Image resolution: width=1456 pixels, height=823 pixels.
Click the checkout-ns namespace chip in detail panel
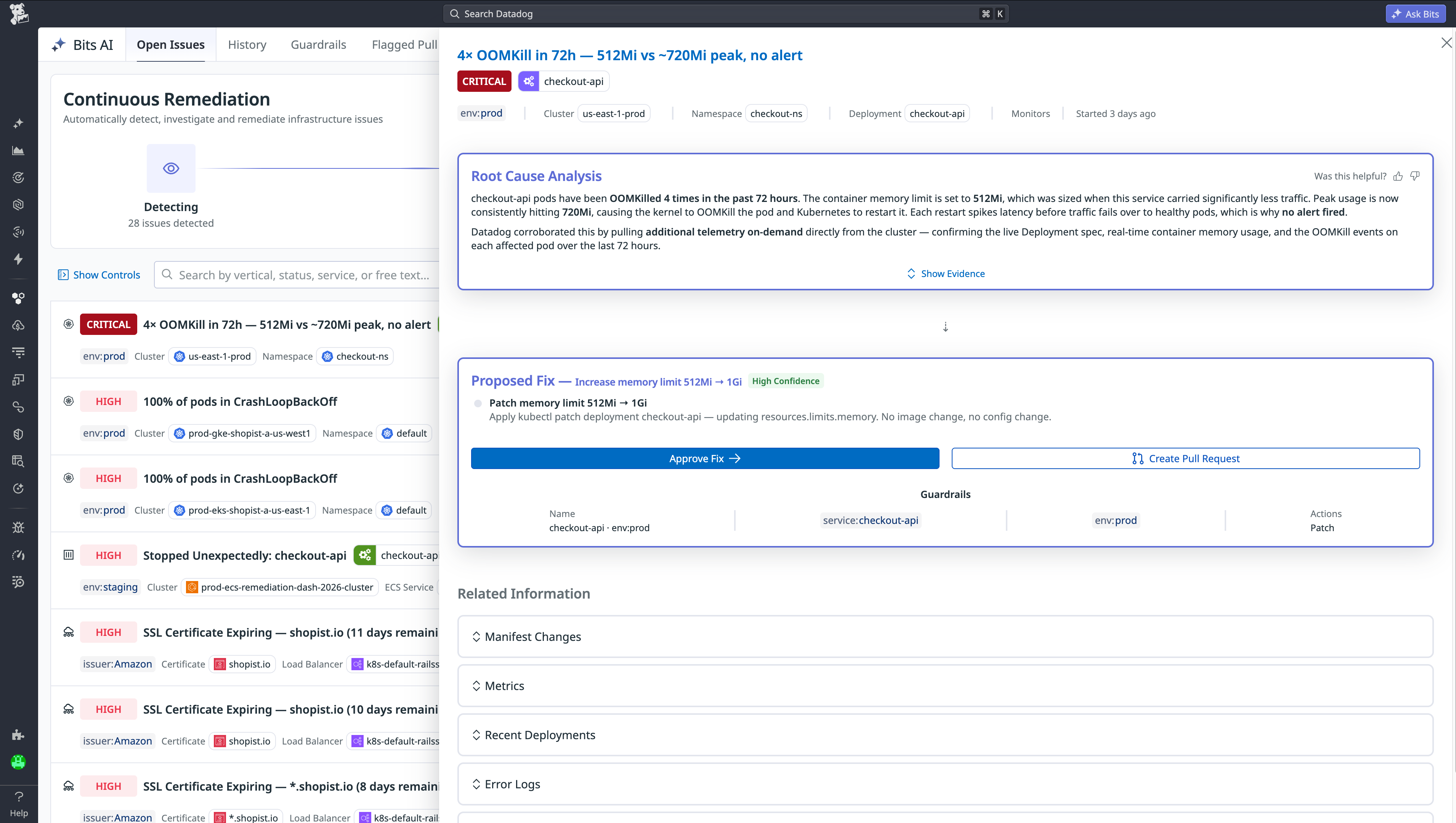(776, 114)
